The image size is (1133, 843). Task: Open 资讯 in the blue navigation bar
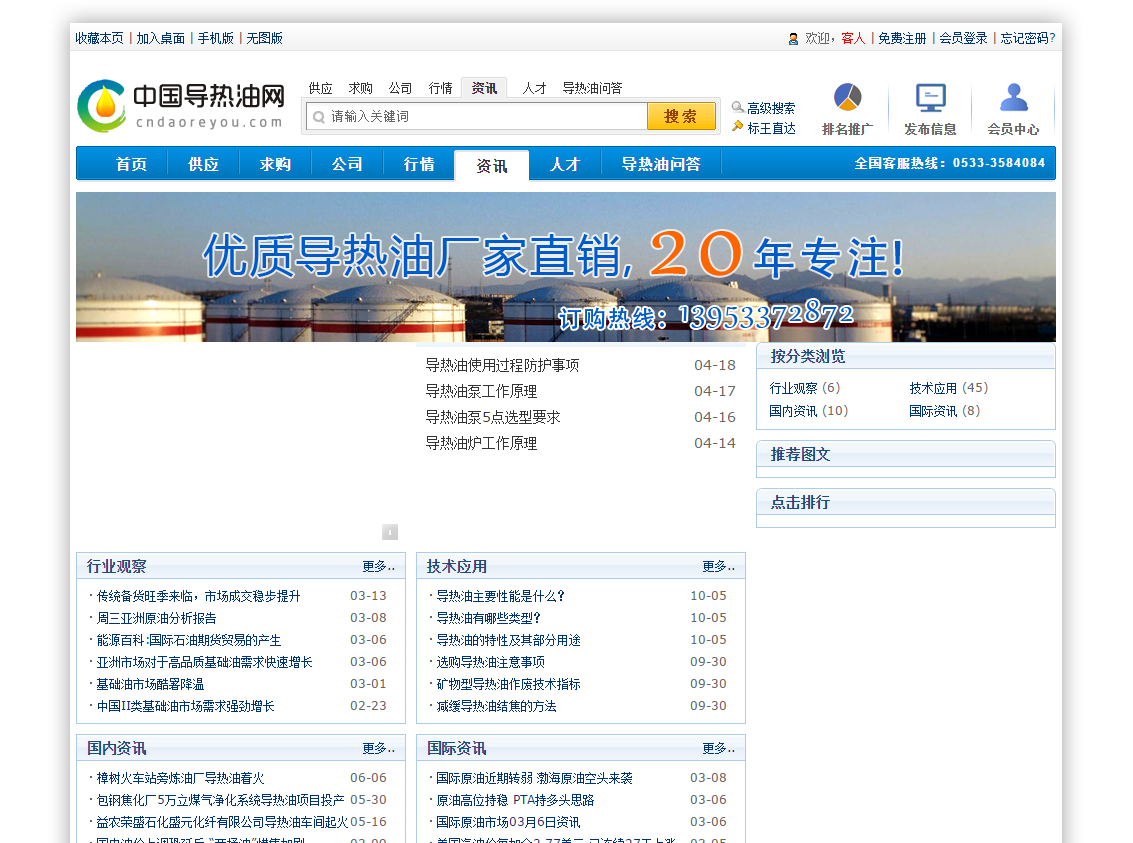(x=492, y=165)
